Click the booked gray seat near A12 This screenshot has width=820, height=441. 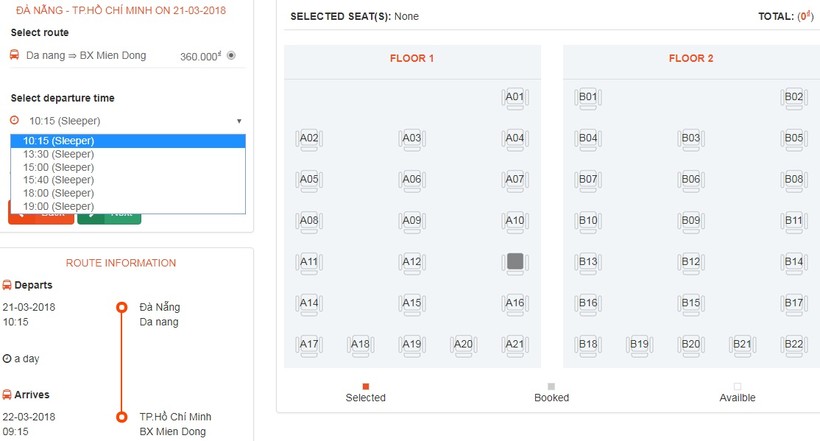[514, 262]
